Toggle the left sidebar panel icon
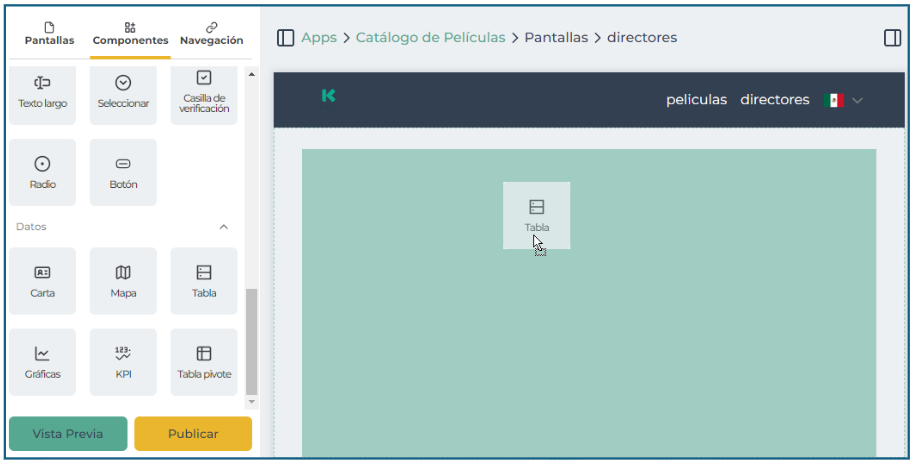Viewport: 914px width, 464px height. (286, 38)
